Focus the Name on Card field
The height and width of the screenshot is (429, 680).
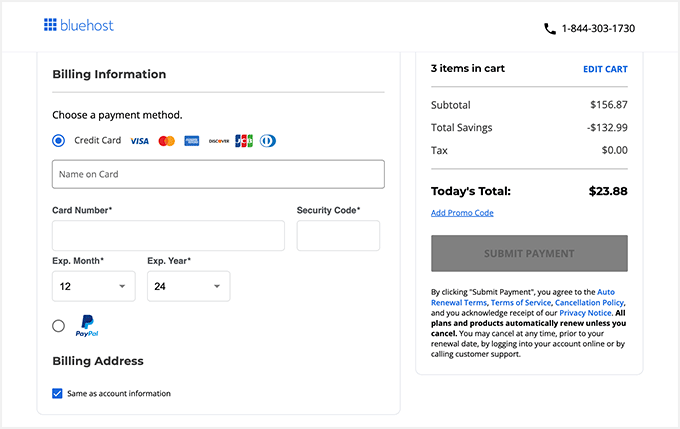218,174
